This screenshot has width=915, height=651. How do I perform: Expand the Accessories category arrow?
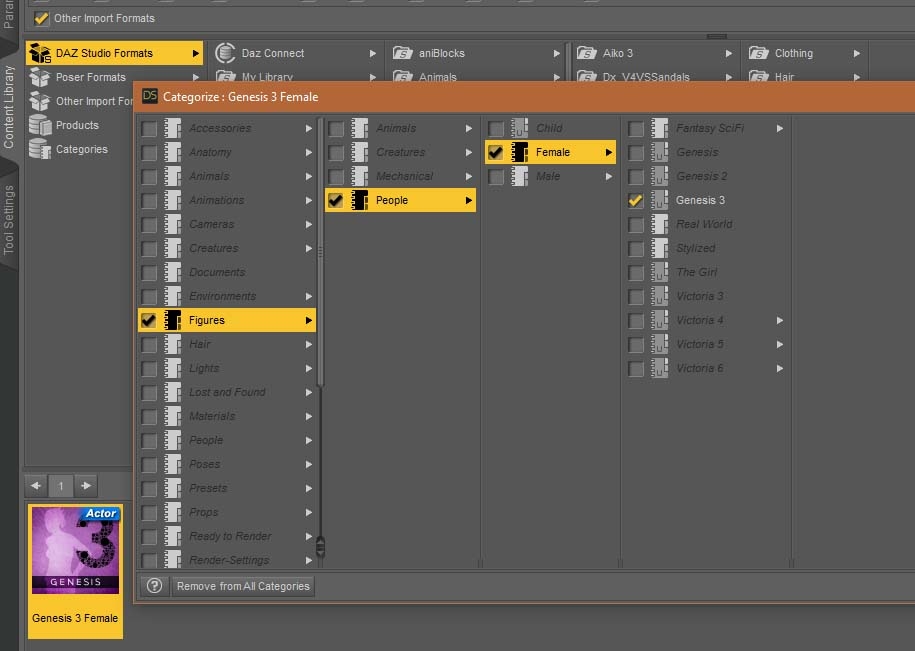click(x=309, y=128)
